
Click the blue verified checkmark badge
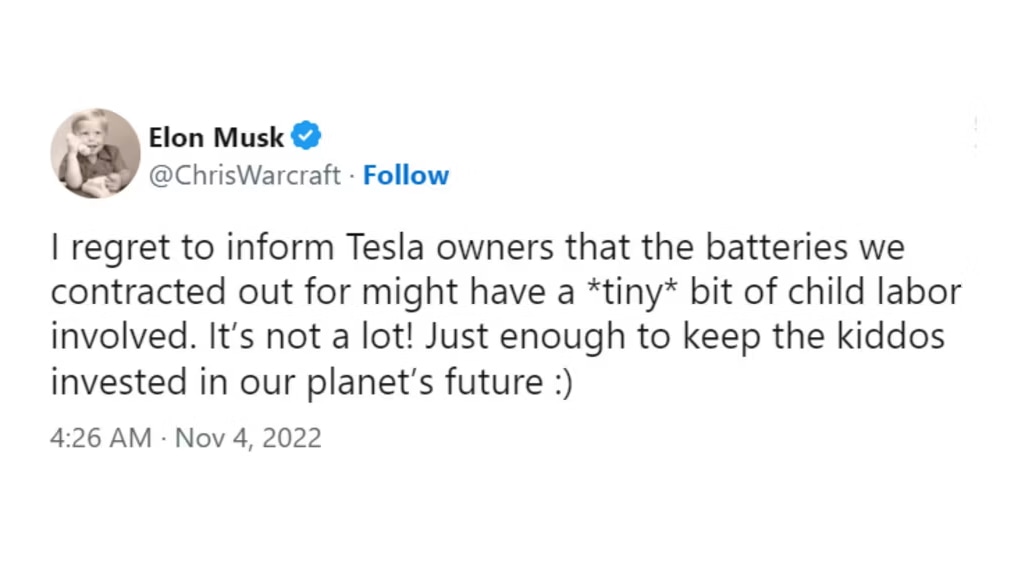point(306,136)
